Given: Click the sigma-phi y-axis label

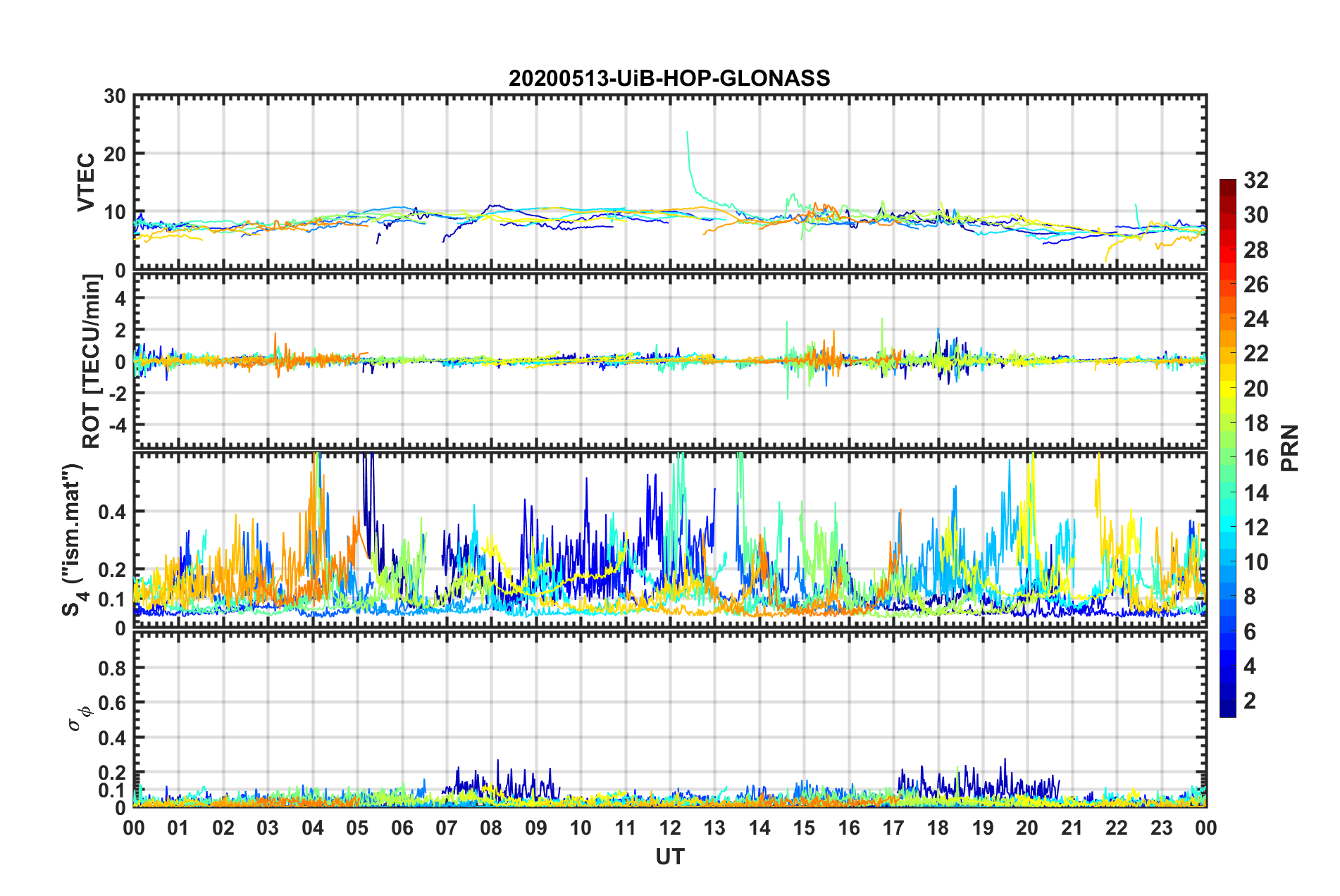Looking at the screenshot, I should [80, 718].
